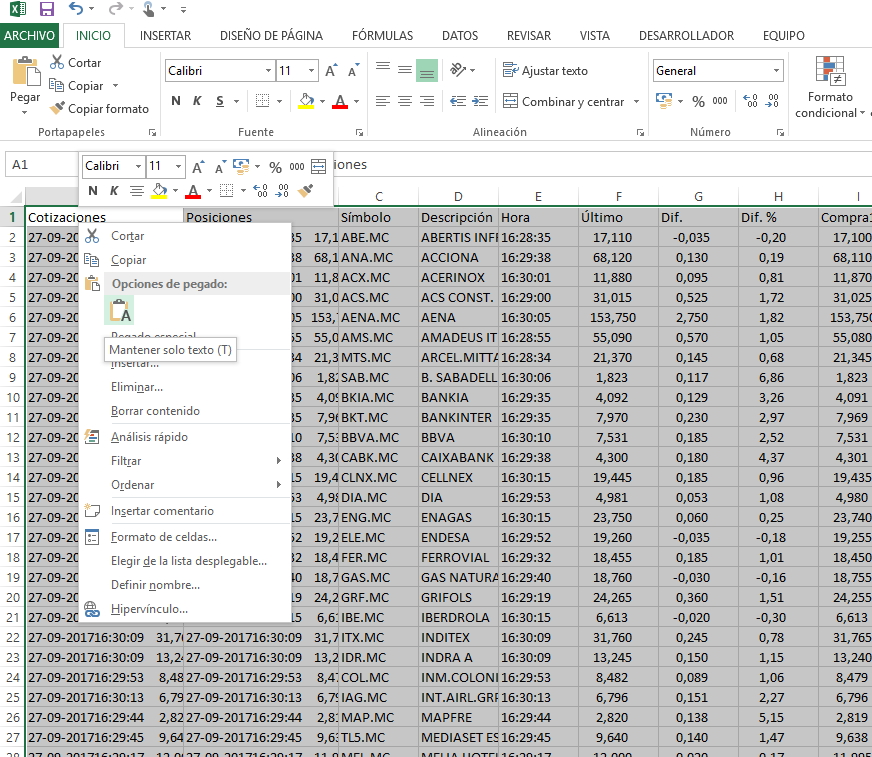The image size is (872, 757).
Task: Click Mantener solo texto paste option icon
Action: point(120,310)
